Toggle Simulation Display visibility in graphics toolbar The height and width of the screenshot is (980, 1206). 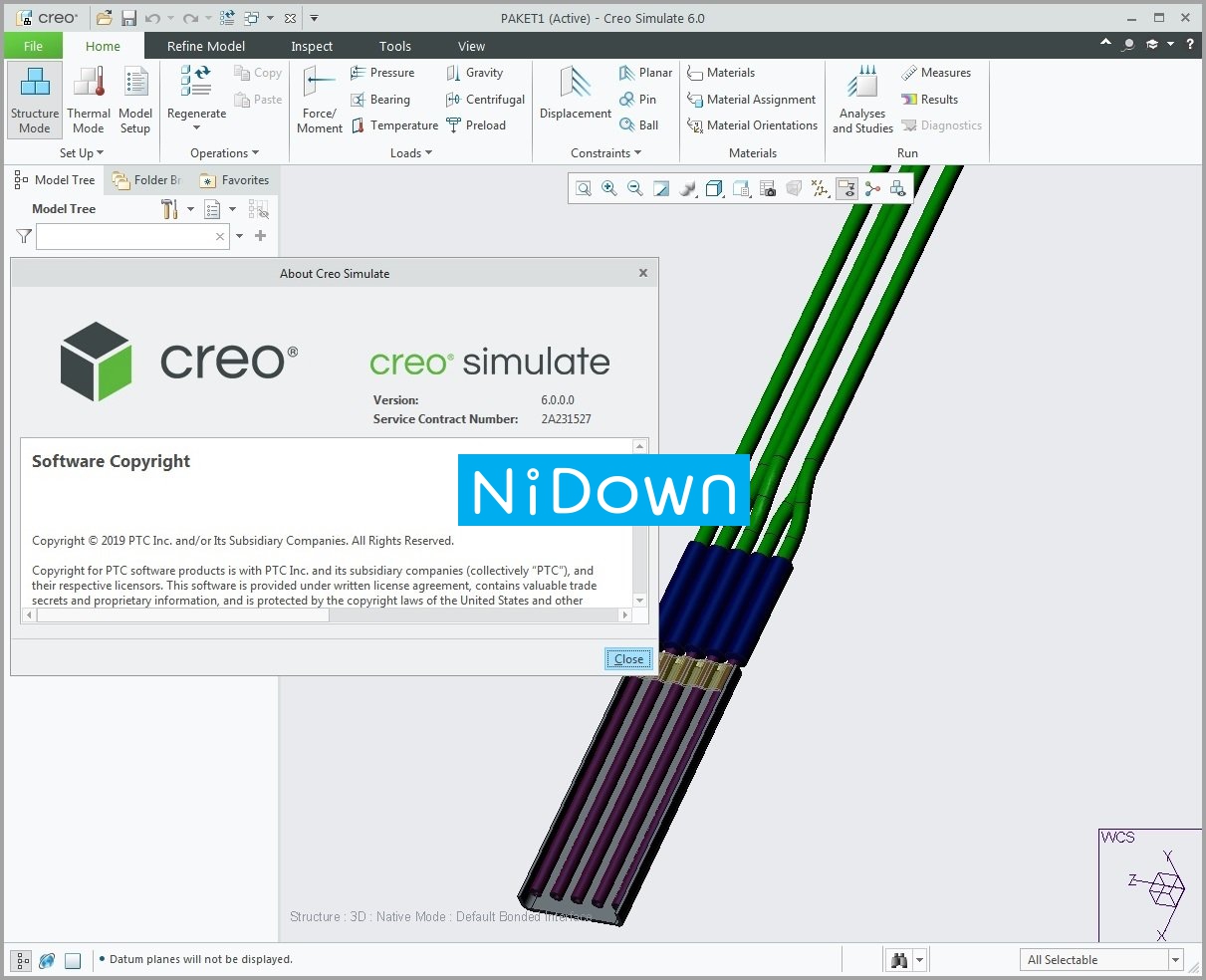[x=899, y=188]
